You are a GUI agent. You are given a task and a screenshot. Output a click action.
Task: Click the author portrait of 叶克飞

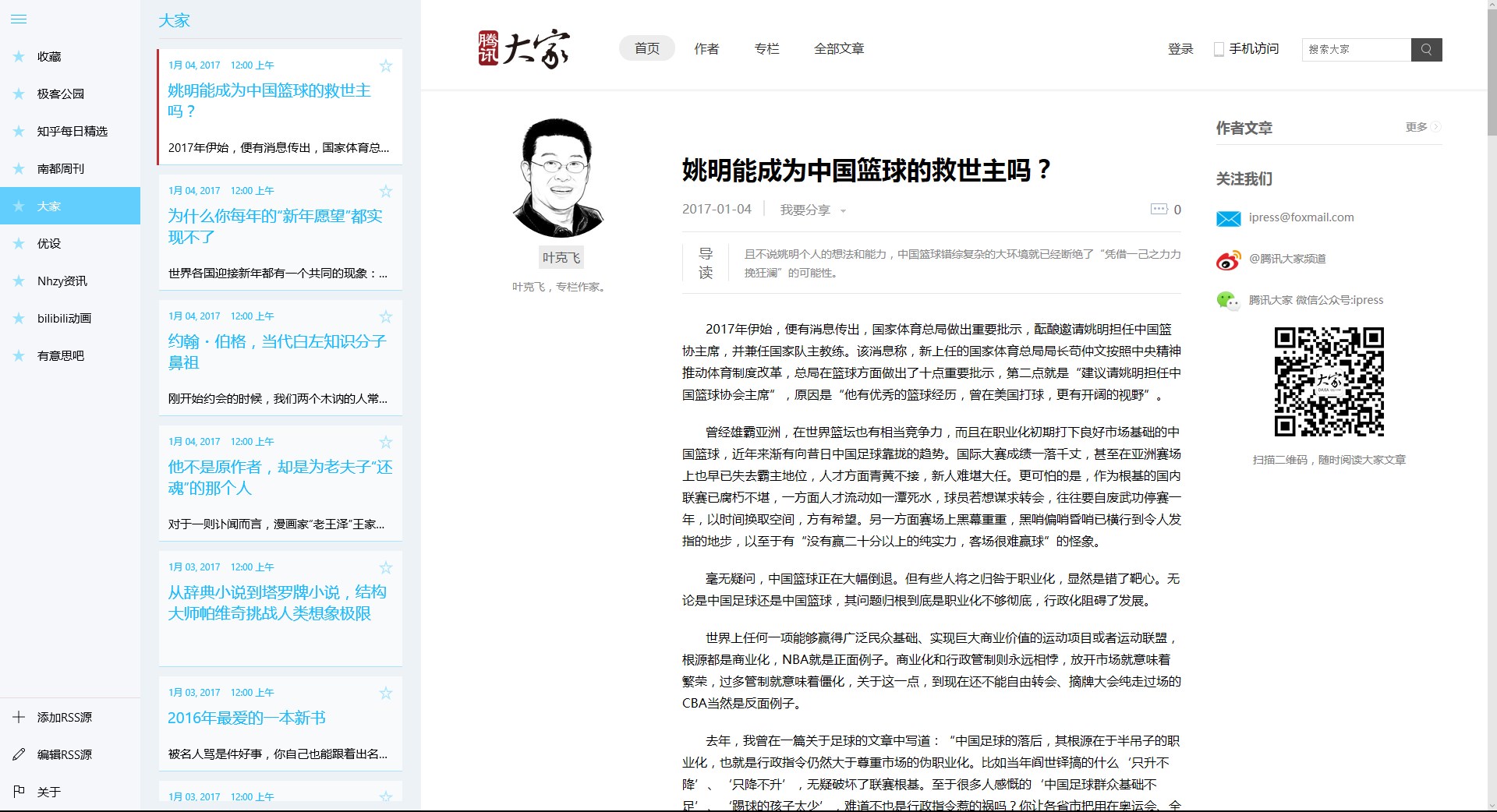click(x=559, y=178)
